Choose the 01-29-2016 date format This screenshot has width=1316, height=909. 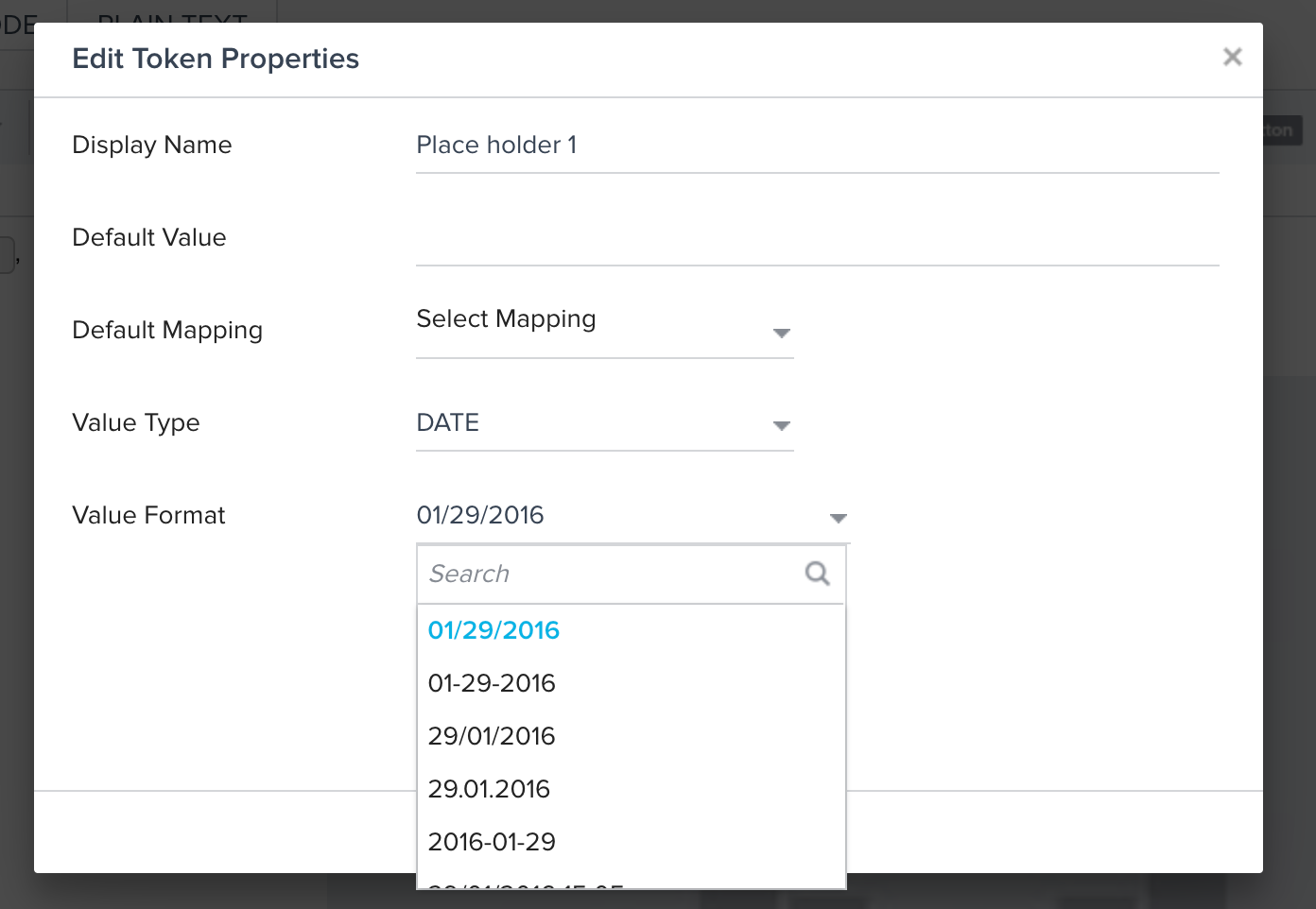click(631, 683)
